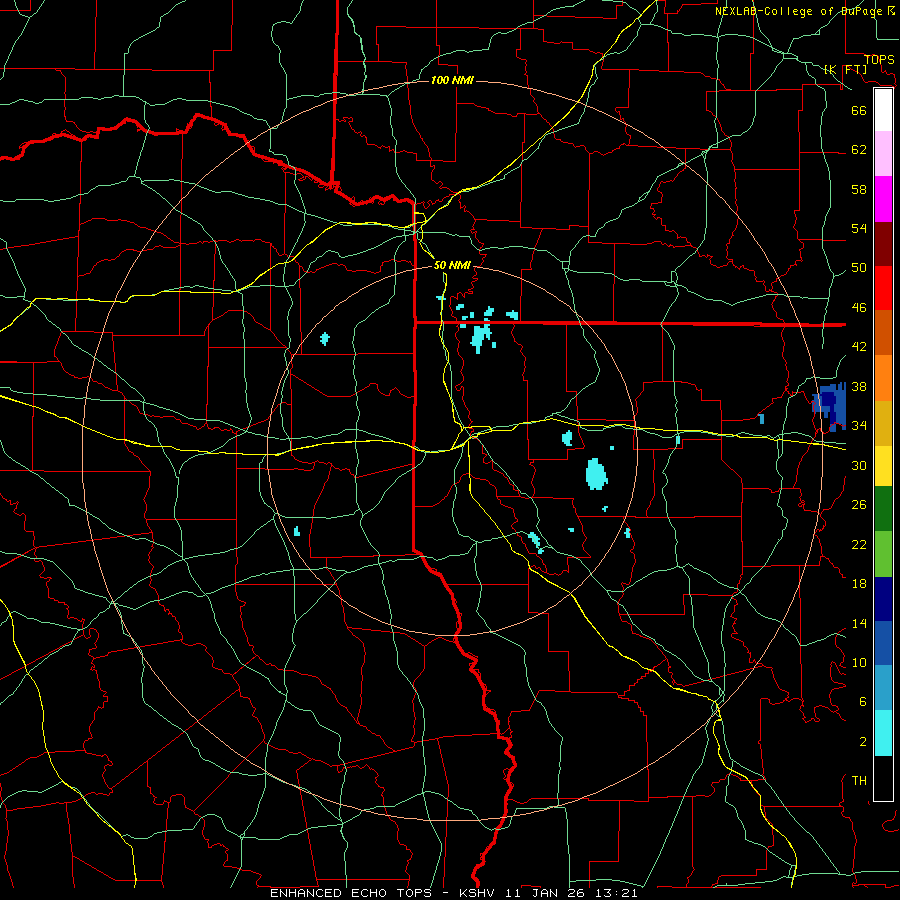Click the 14 value on the legend
This screenshot has height=900, width=900.
pyautogui.click(x=859, y=623)
